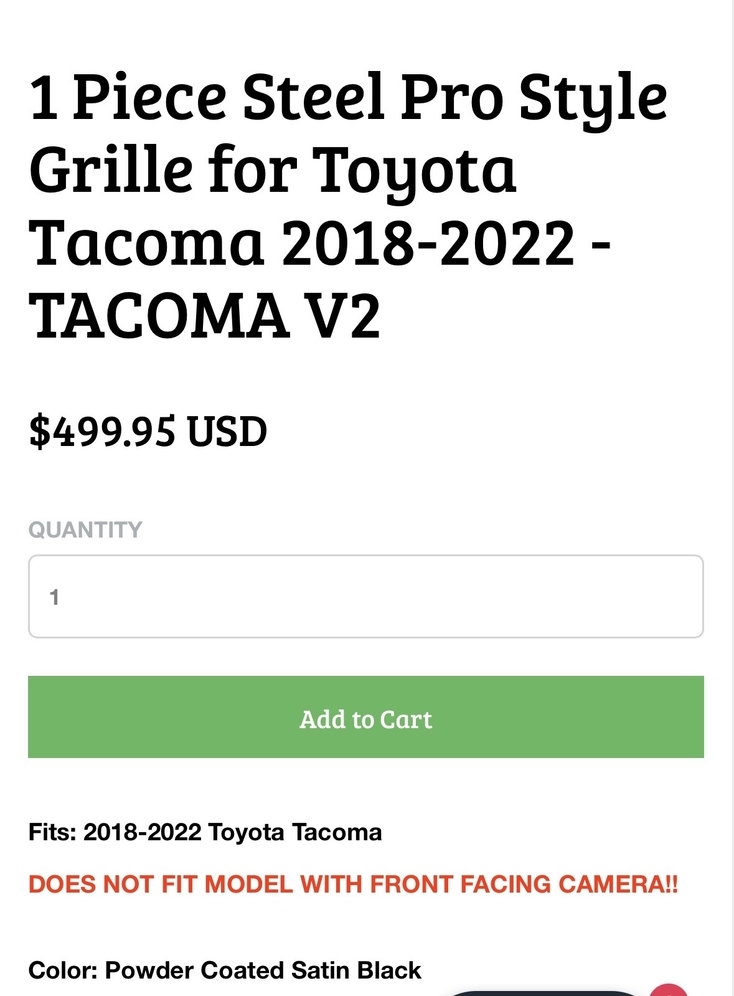Click the QUANTITY label above the field
The height and width of the screenshot is (996, 734).
[86, 530]
